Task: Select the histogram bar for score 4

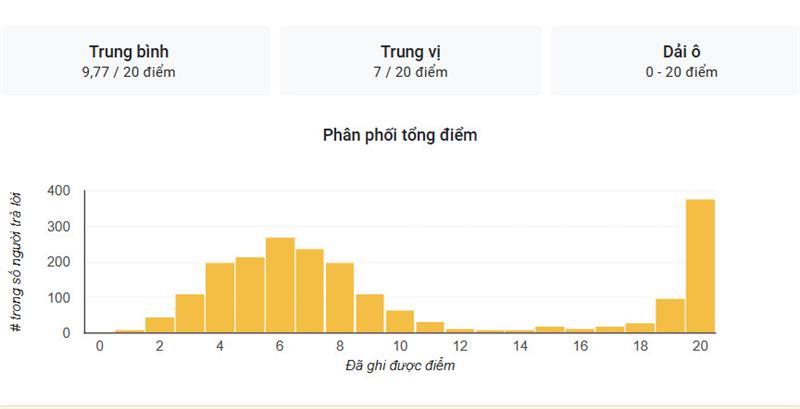Action: tap(220, 298)
